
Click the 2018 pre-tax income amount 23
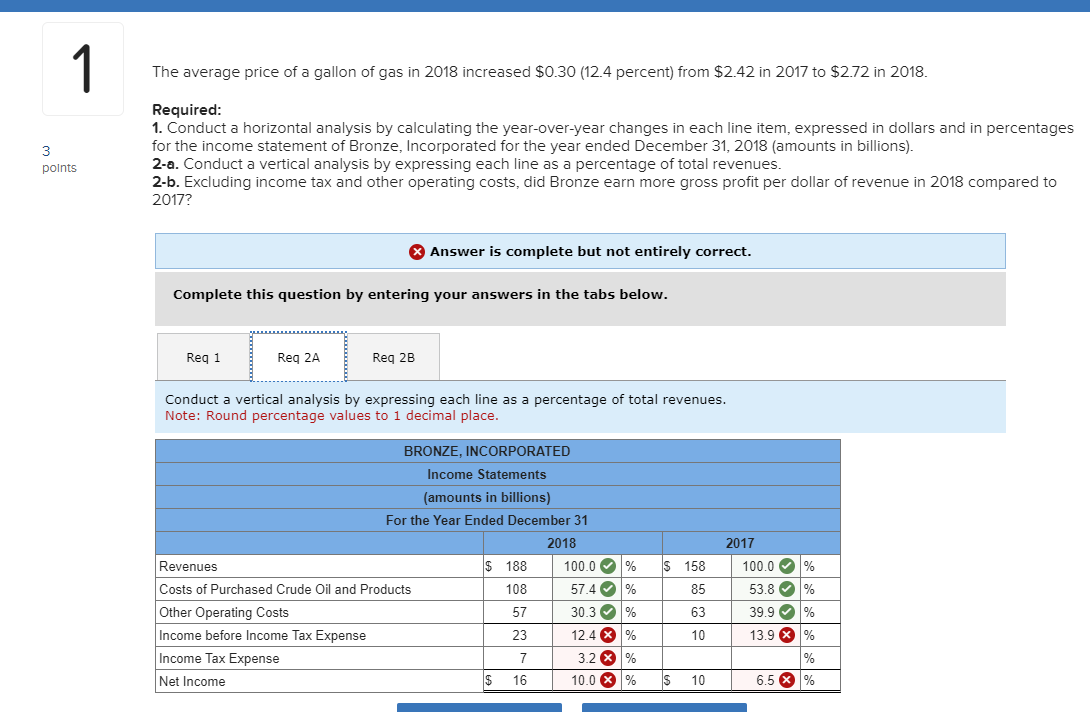click(x=520, y=635)
